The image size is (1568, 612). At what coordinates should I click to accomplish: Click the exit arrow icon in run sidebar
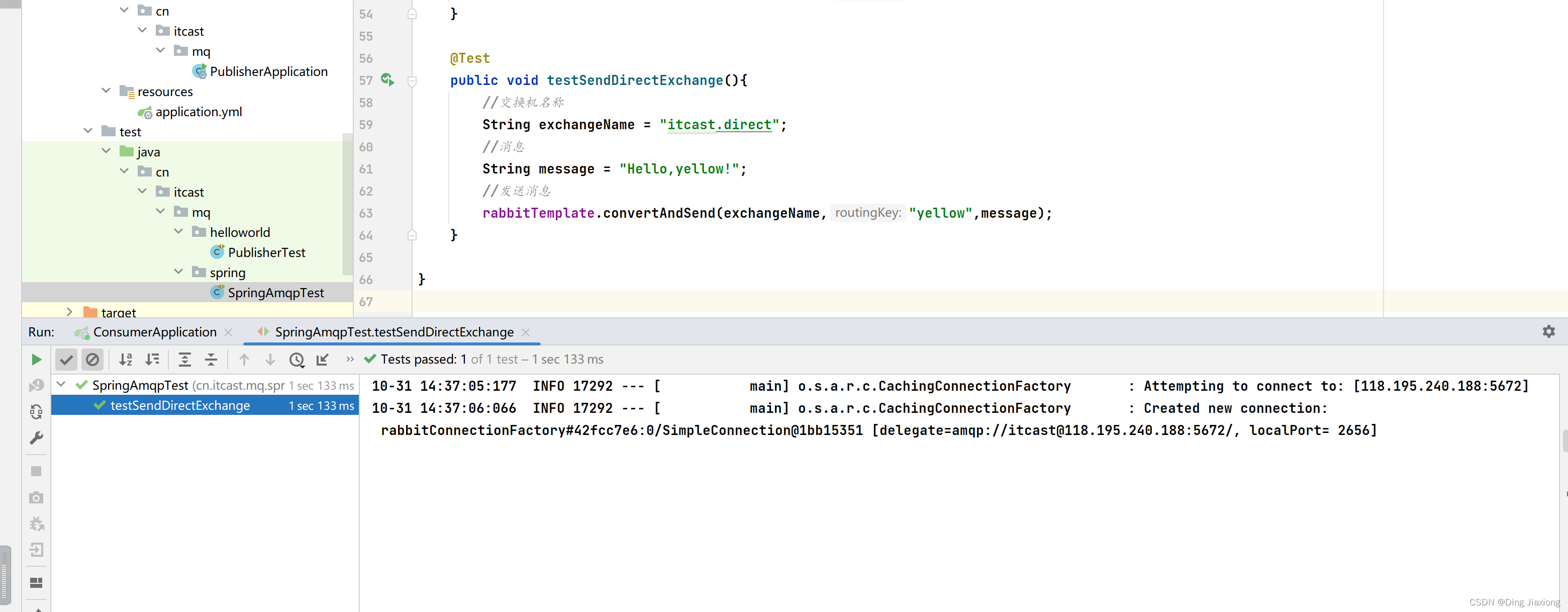click(x=37, y=550)
